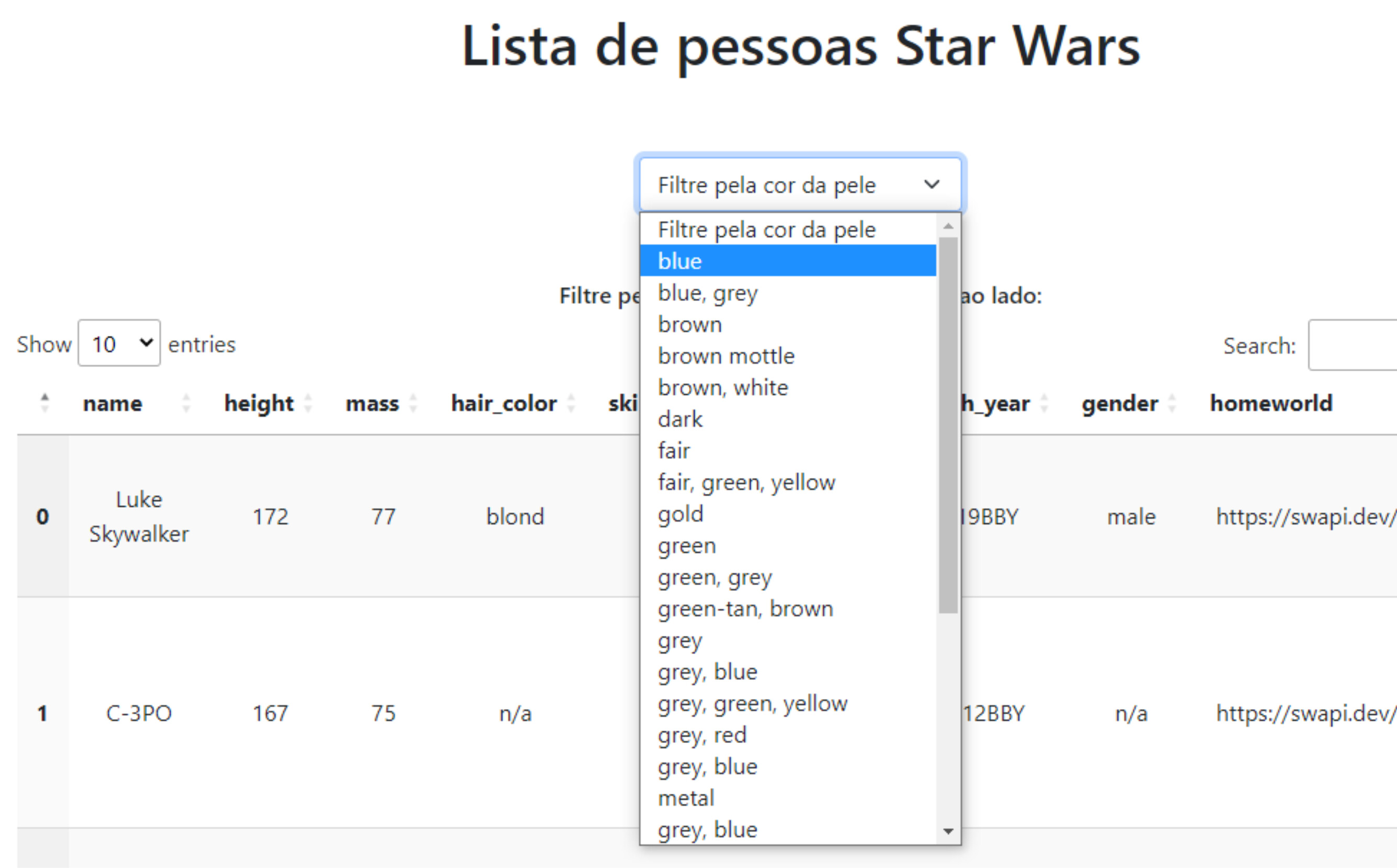Click sort arrows beside the birth year header
Viewport: 1397px width, 868px height.
(x=1044, y=403)
